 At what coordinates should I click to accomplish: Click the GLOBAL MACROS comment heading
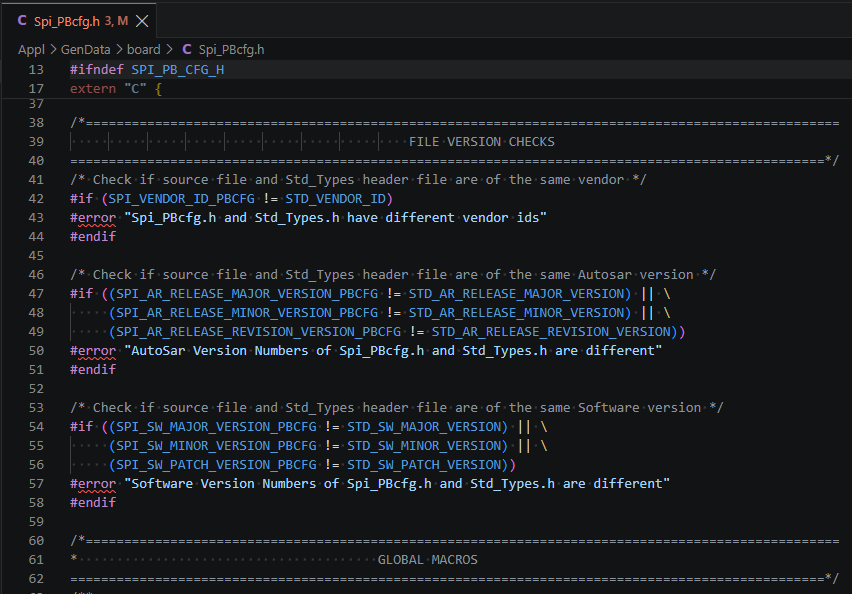[428, 560]
